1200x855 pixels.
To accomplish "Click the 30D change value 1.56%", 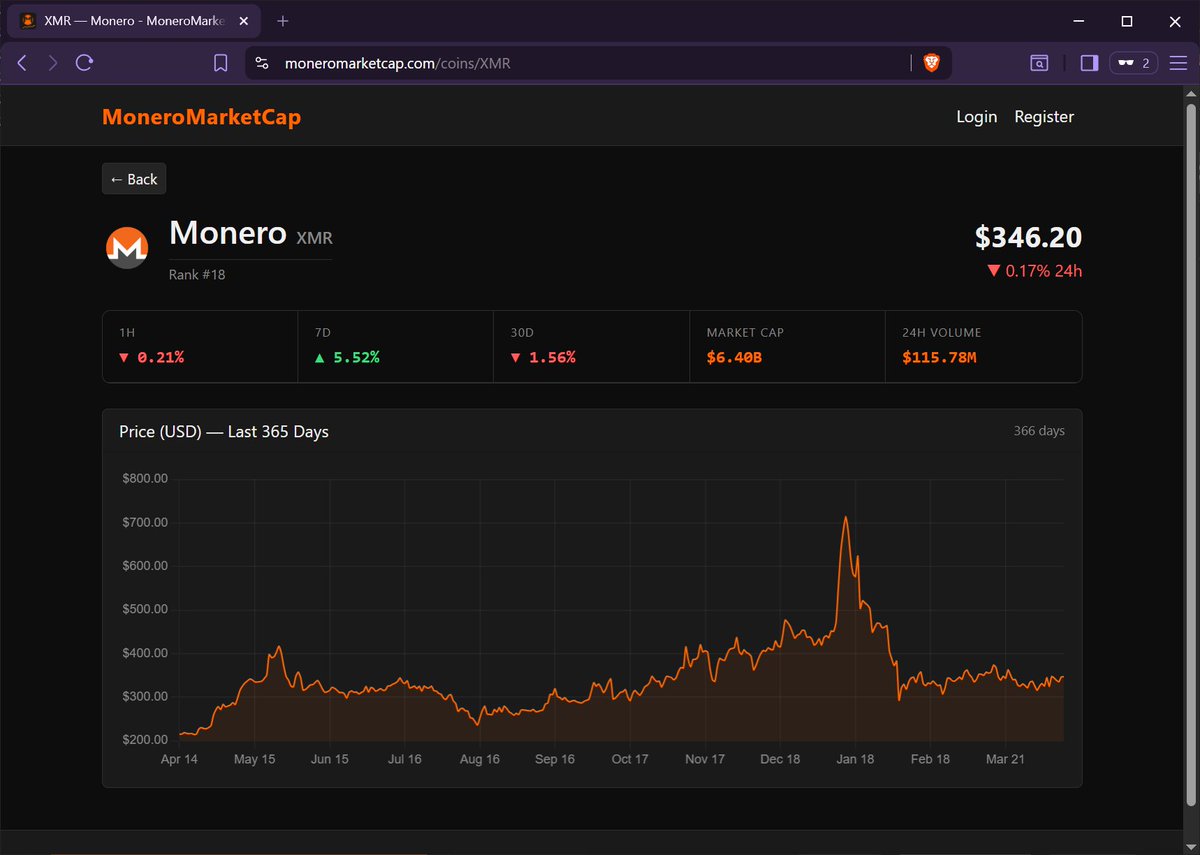I will [x=543, y=357].
